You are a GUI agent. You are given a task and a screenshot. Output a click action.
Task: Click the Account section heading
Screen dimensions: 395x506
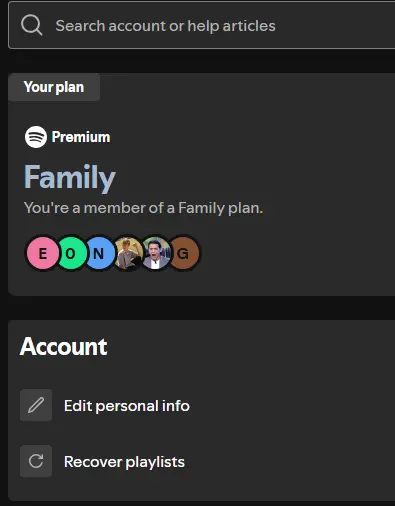[x=64, y=347]
